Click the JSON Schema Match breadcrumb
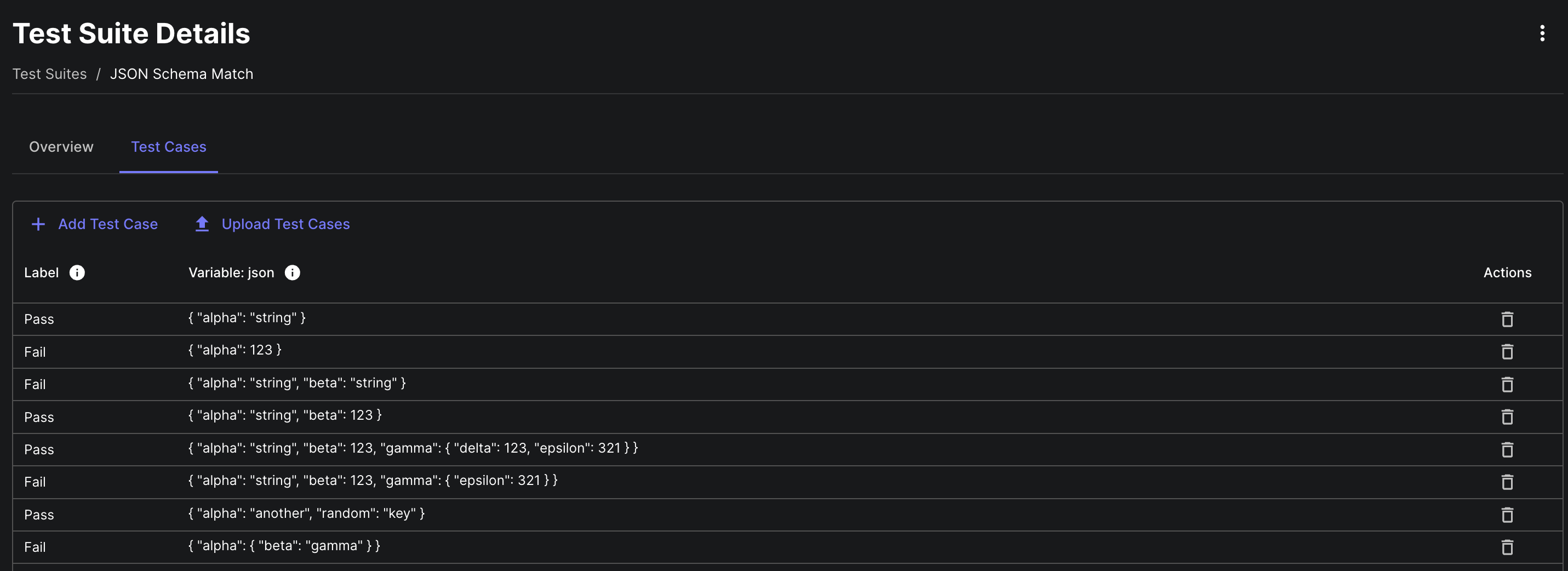 (x=181, y=73)
